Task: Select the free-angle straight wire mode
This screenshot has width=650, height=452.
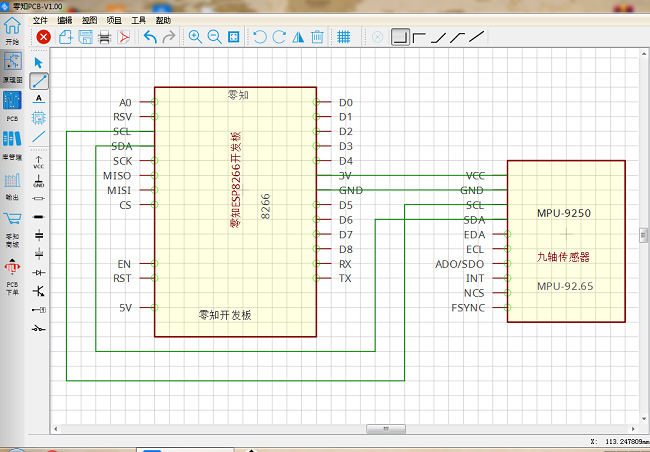Action: (477, 37)
